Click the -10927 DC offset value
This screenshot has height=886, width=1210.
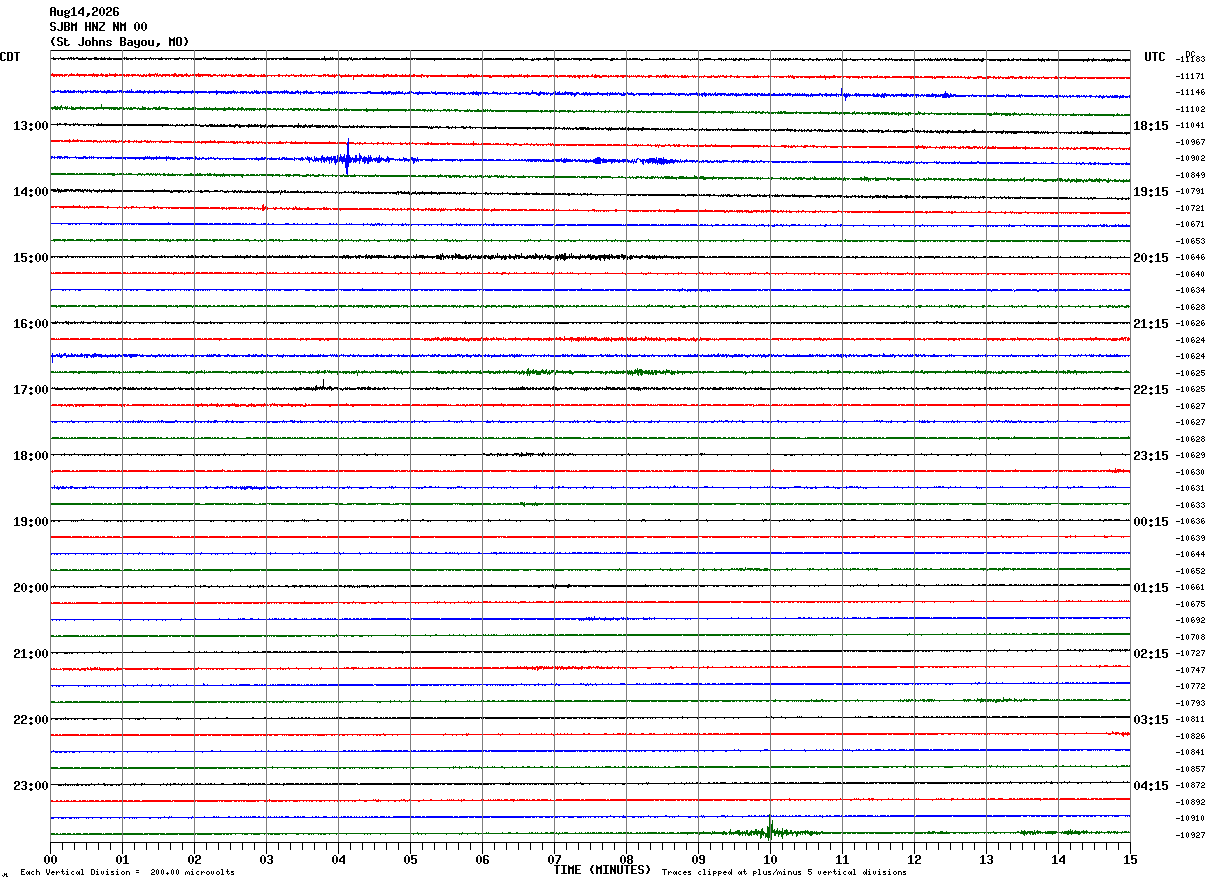(x=1190, y=835)
